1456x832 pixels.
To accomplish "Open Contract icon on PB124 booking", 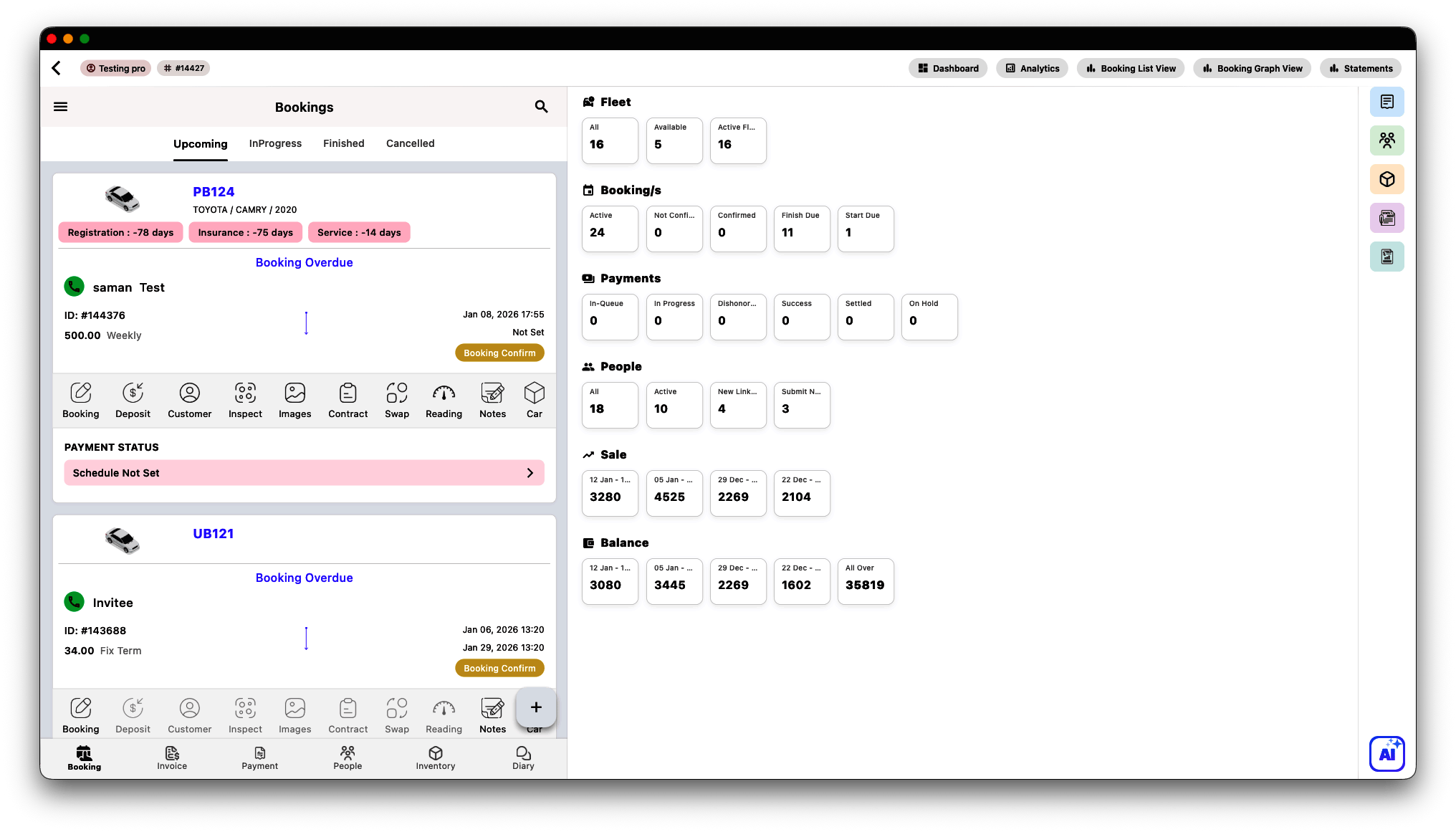I will coord(348,400).
